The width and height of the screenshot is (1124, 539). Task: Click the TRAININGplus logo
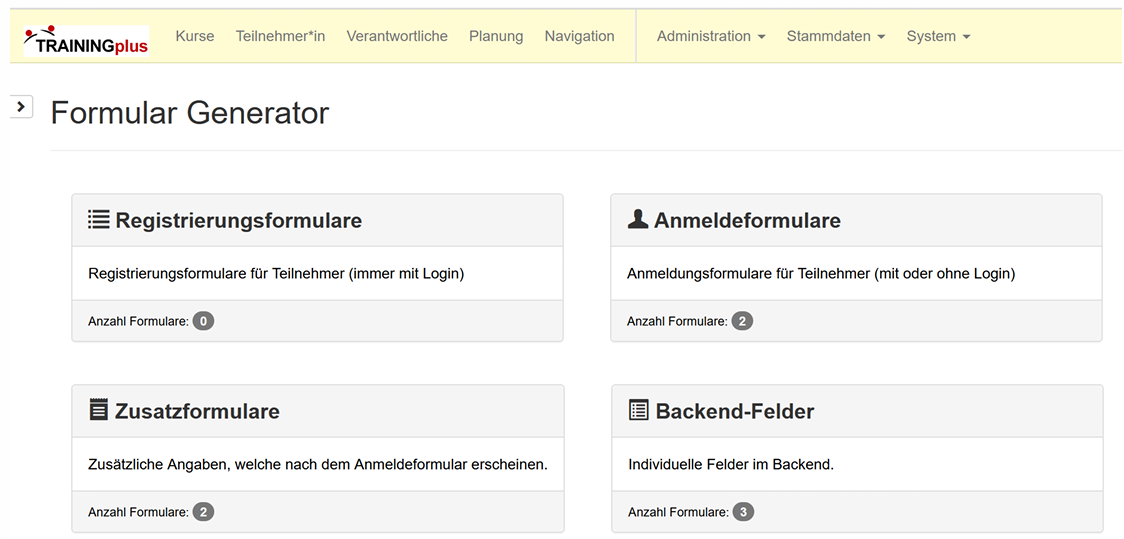[86, 41]
